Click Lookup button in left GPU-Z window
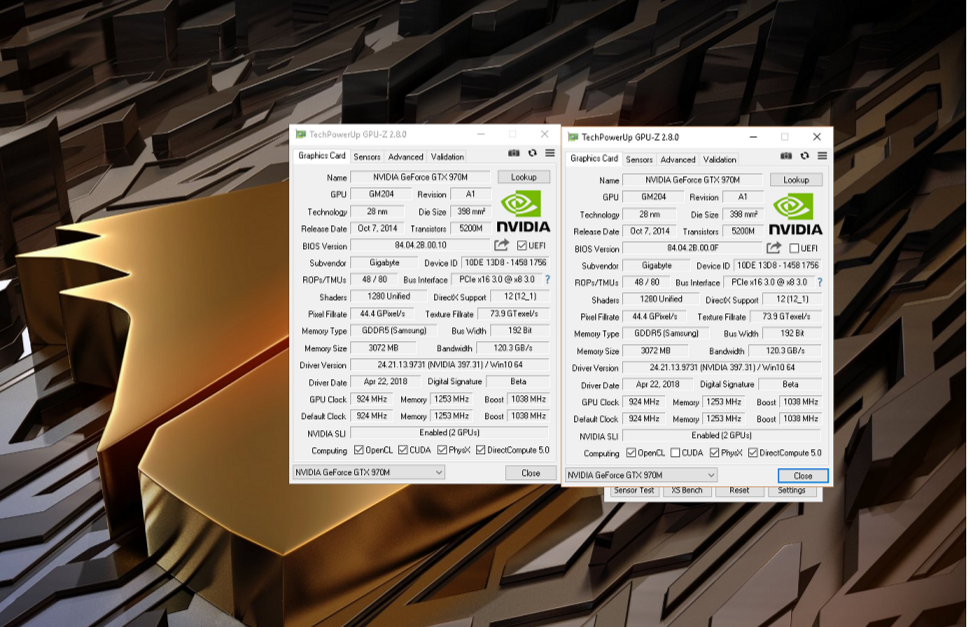Screen dimensions: 969x627 523,177
